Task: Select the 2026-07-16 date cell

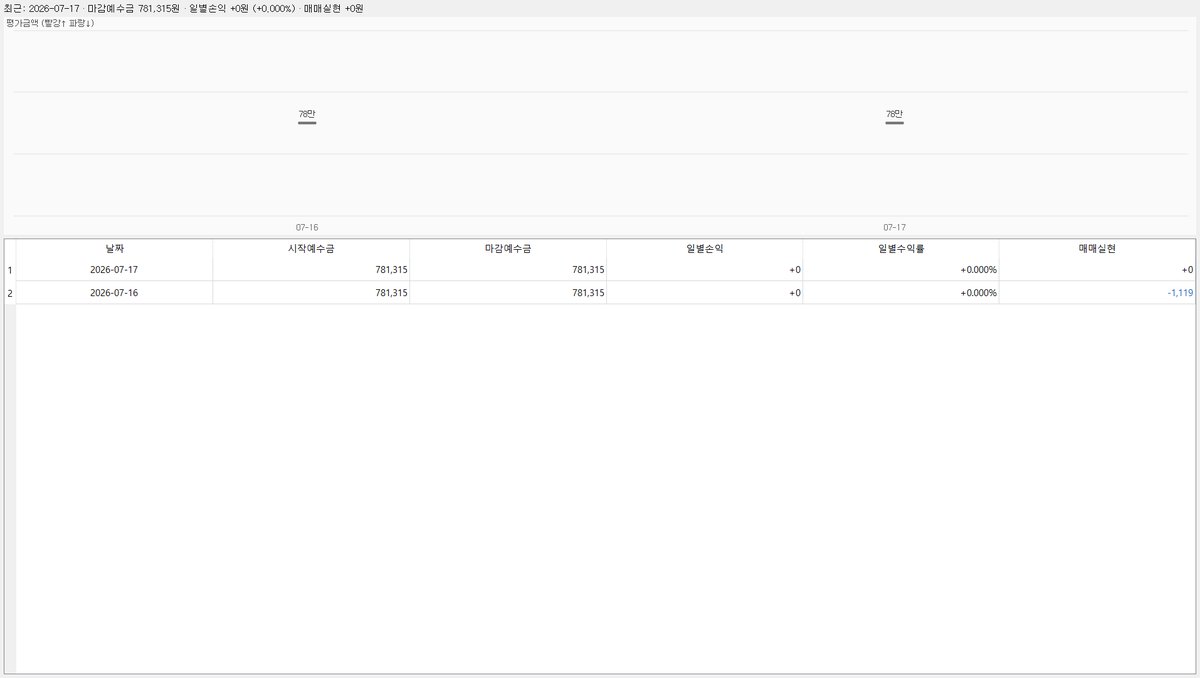Action: (x=114, y=293)
